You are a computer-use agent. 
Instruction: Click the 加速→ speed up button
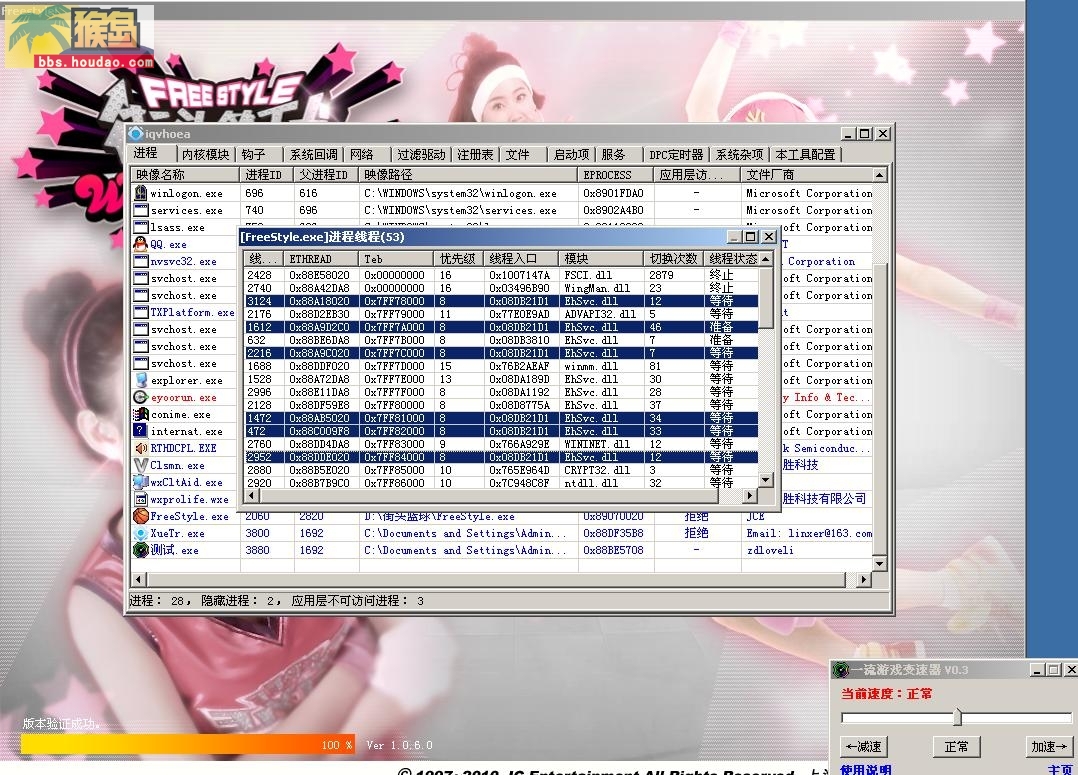pos(1049,746)
